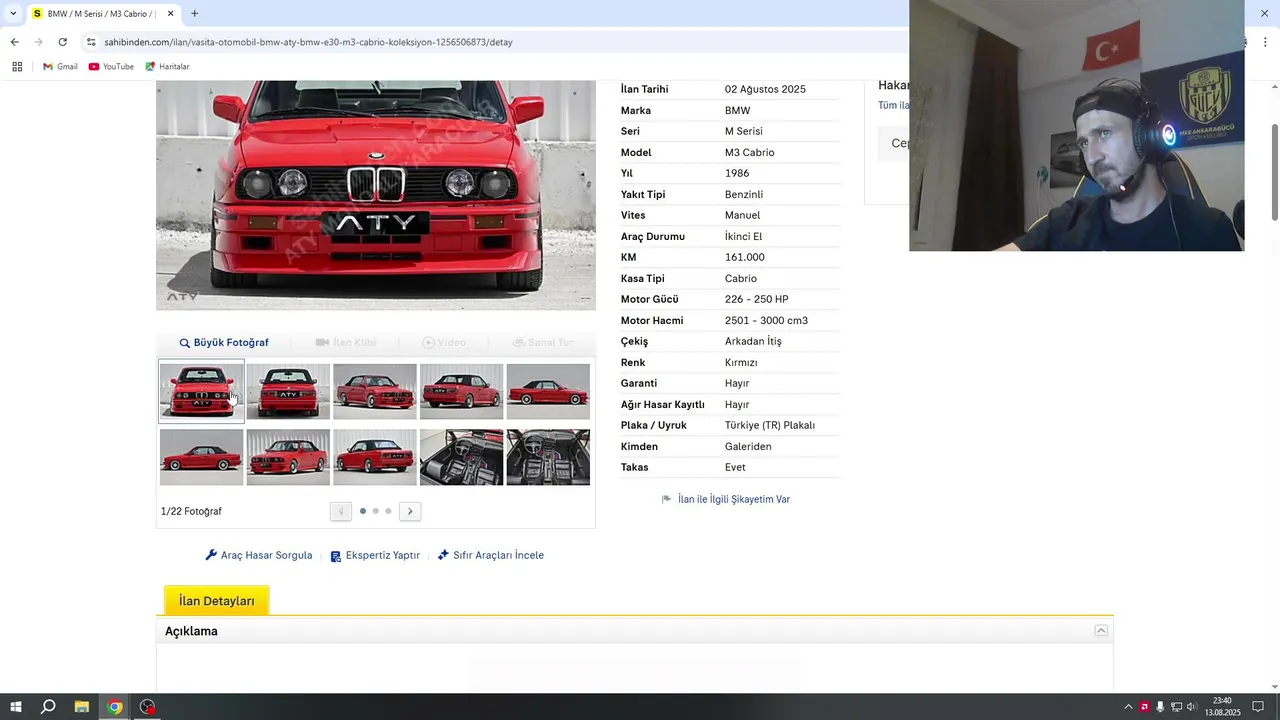Open the YouTube bookmark
This screenshot has height=720, width=1280.
[111, 67]
